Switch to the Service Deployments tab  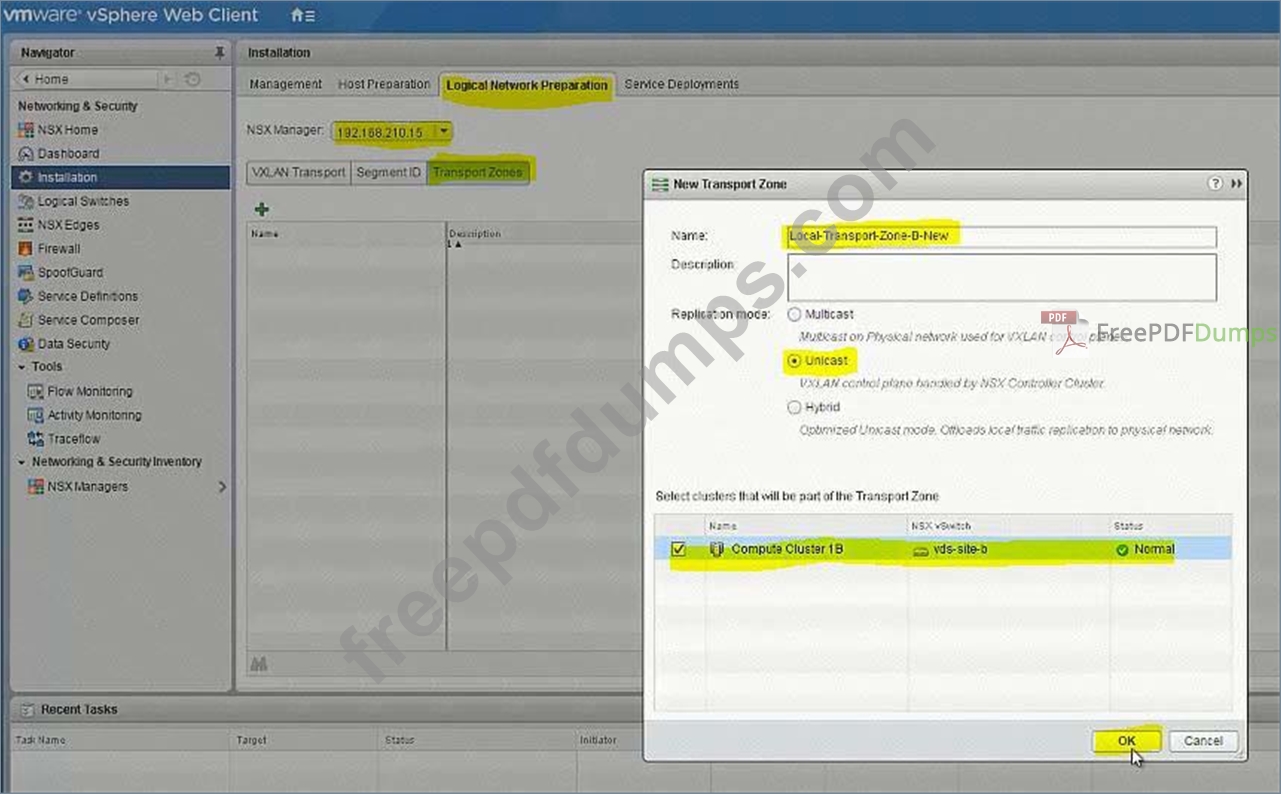tap(681, 84)
